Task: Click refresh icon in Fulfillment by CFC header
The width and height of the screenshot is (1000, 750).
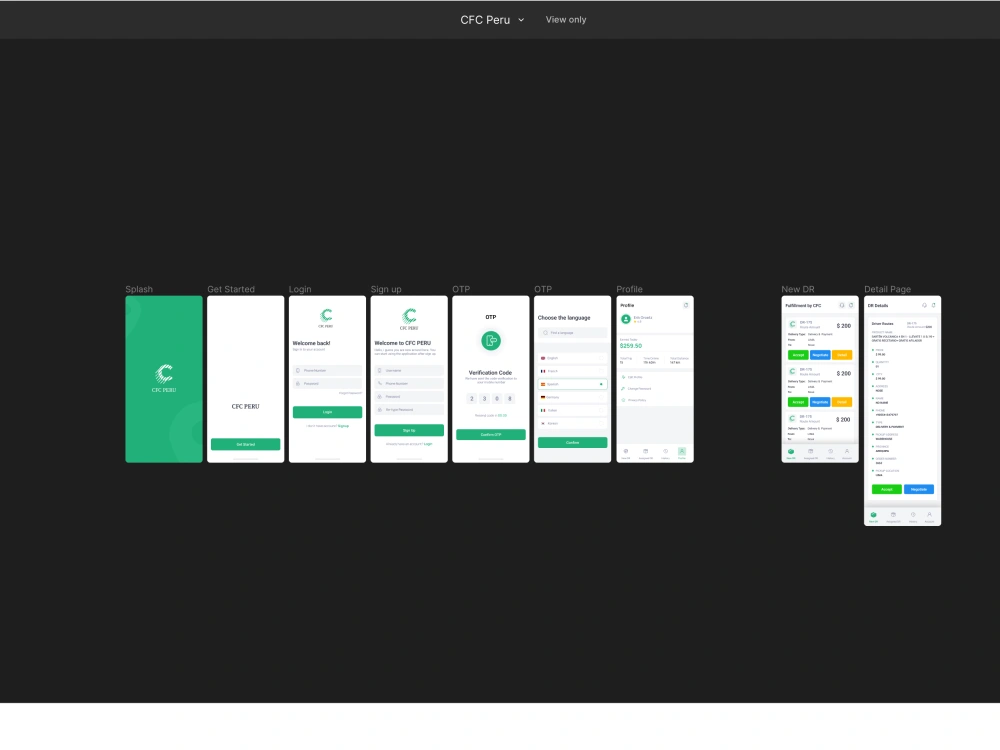Action: [x=851, y=305]
